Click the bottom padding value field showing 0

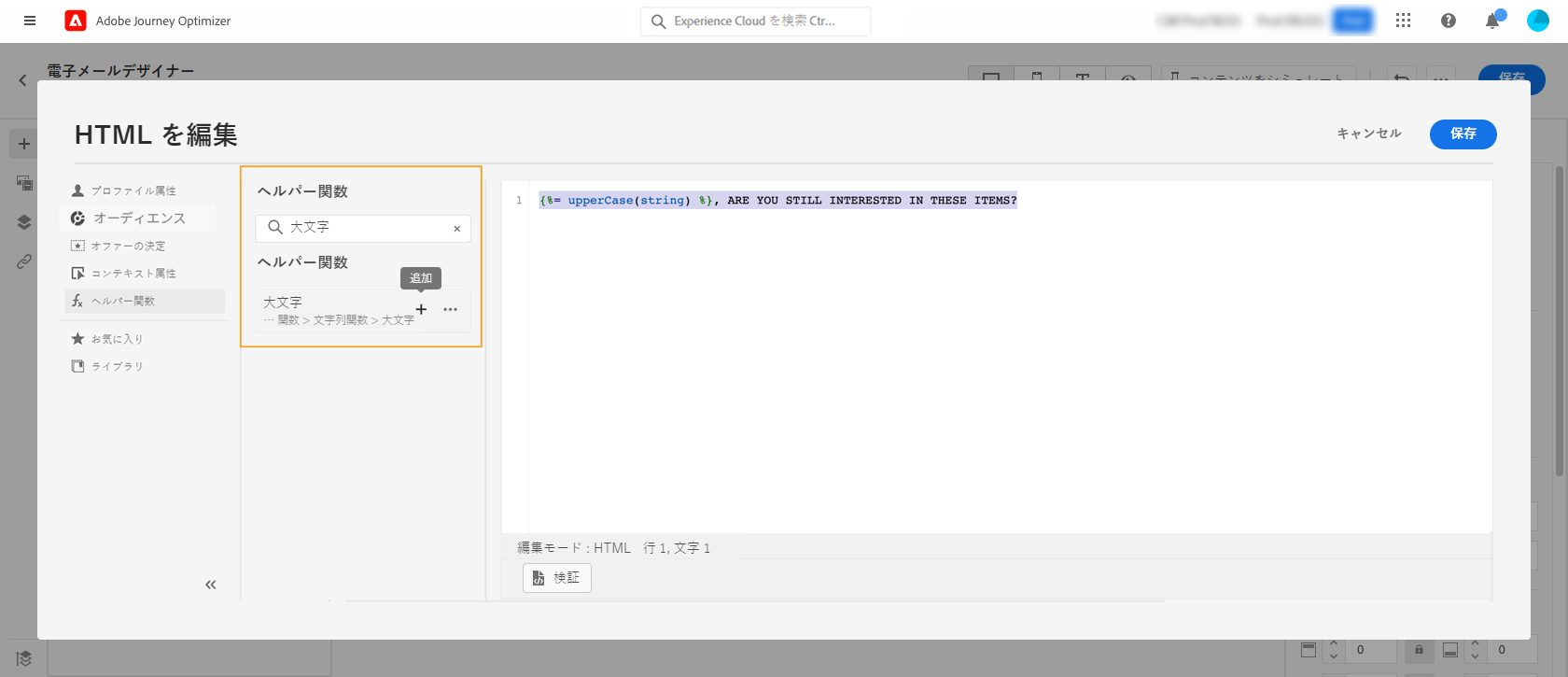(x=1511, y=650)
